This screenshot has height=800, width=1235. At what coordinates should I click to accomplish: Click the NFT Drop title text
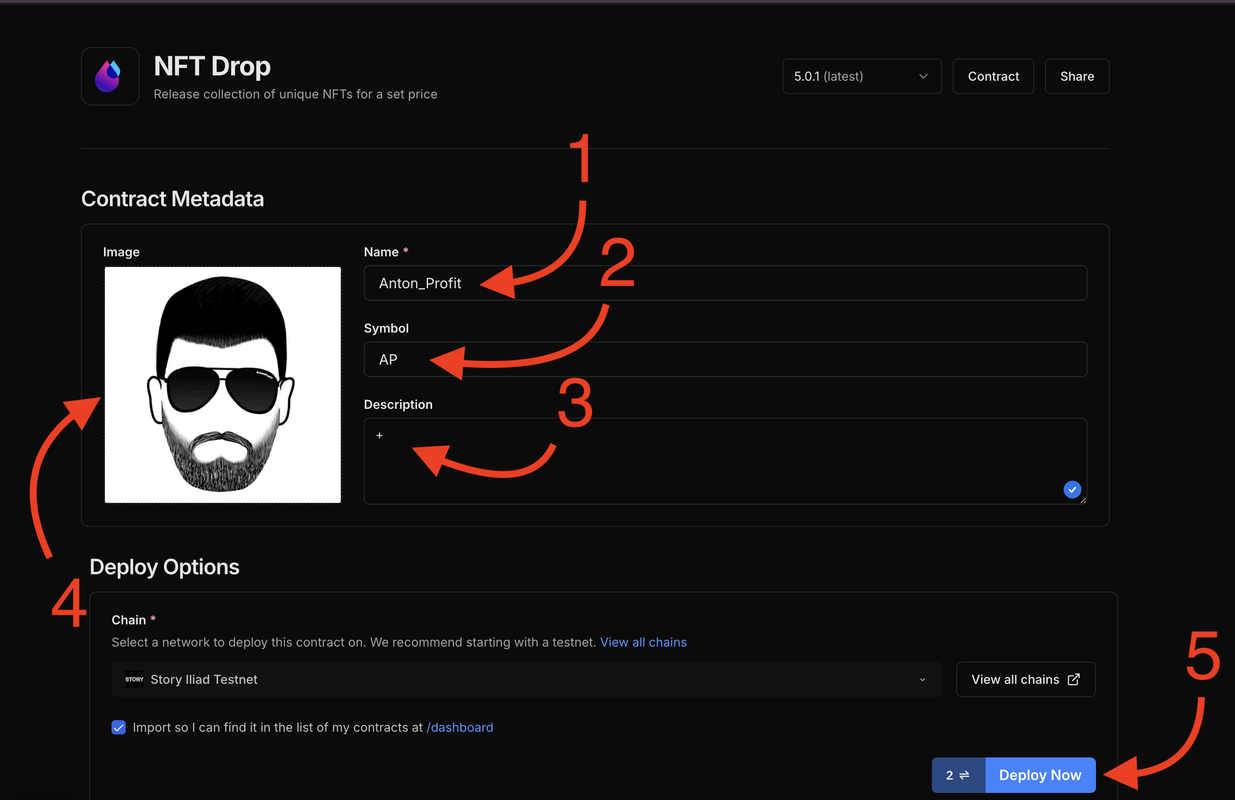click(212, 66)
